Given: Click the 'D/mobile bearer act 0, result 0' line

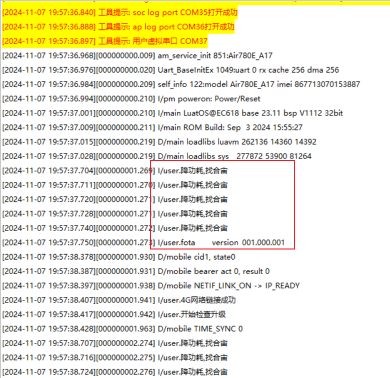Looking at the screenshot, I should 136,271.
